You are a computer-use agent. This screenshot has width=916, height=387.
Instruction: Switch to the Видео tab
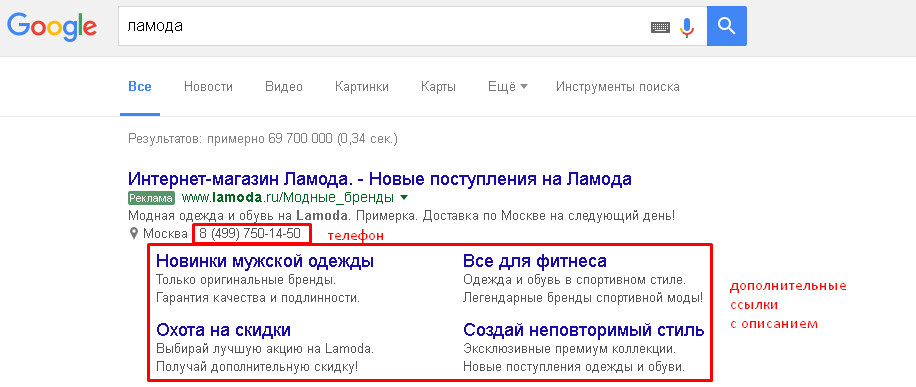284,87
